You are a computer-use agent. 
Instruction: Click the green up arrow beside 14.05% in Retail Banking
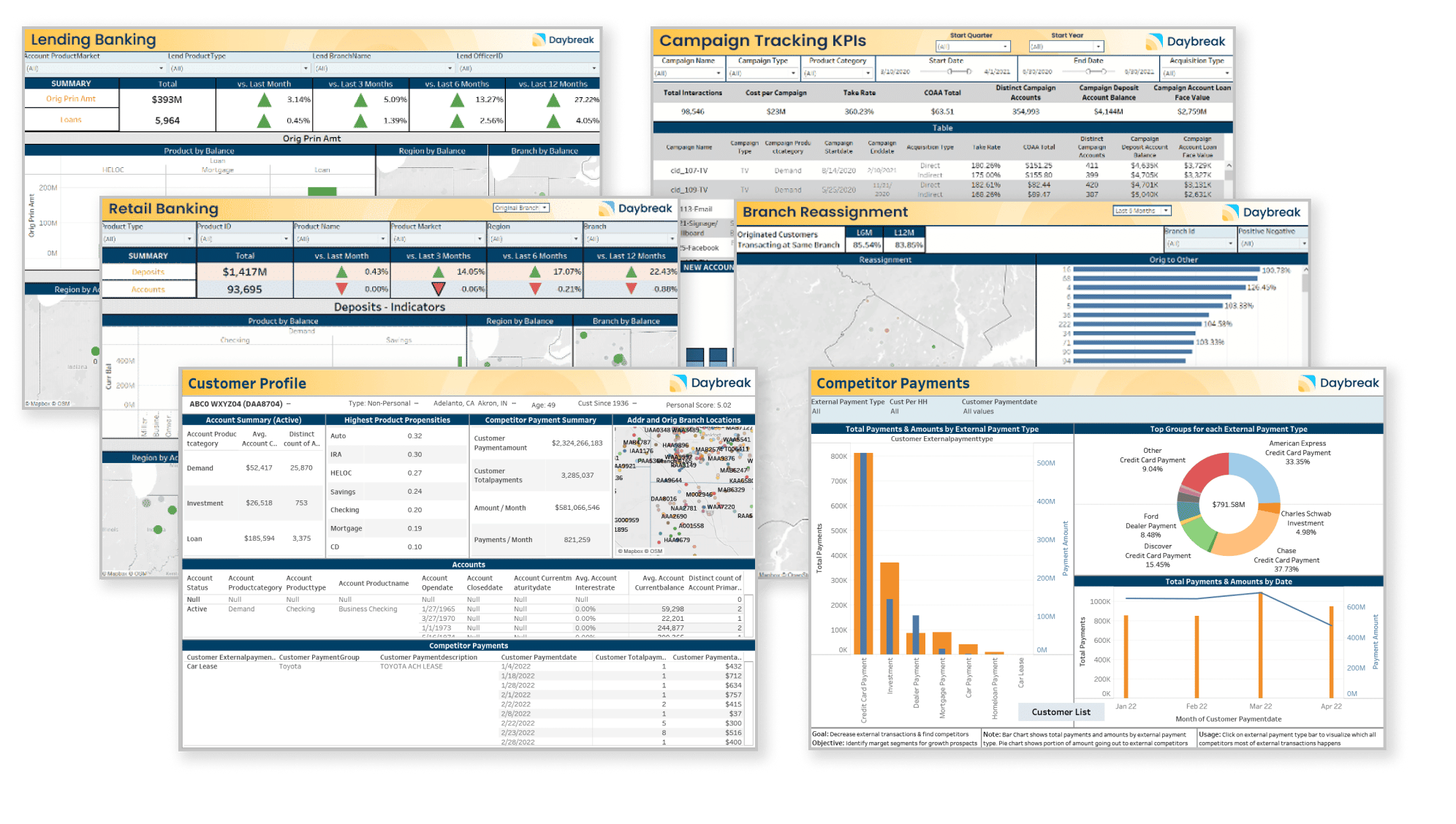(439, 272)
